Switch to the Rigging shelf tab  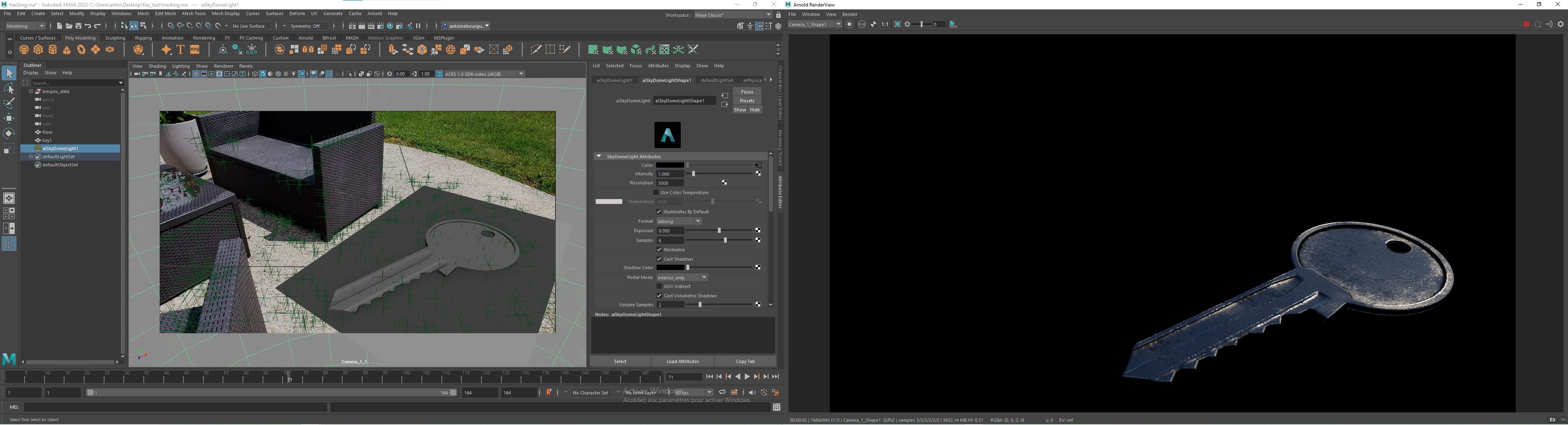click(x=144, y=38)
